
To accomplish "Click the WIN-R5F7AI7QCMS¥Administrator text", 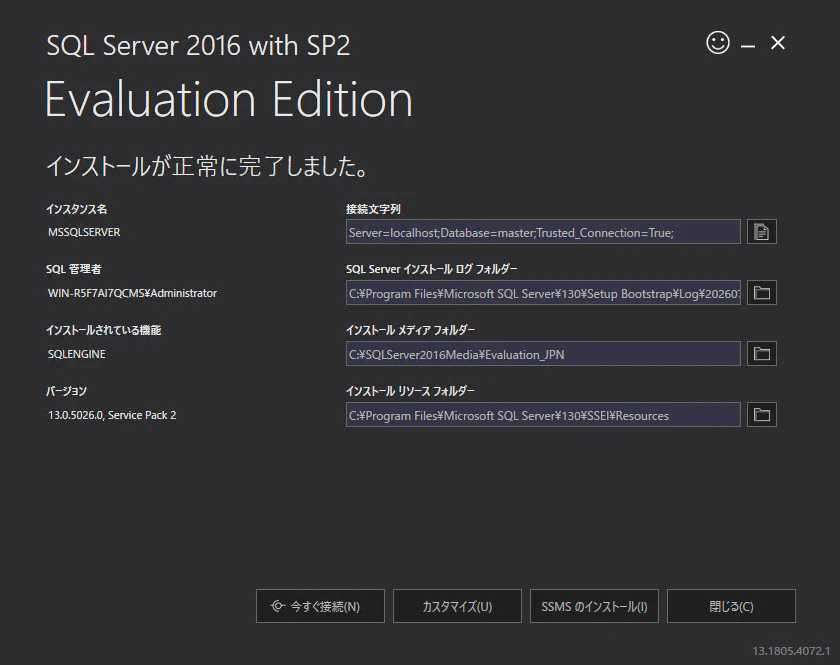I will coord(132,293).
